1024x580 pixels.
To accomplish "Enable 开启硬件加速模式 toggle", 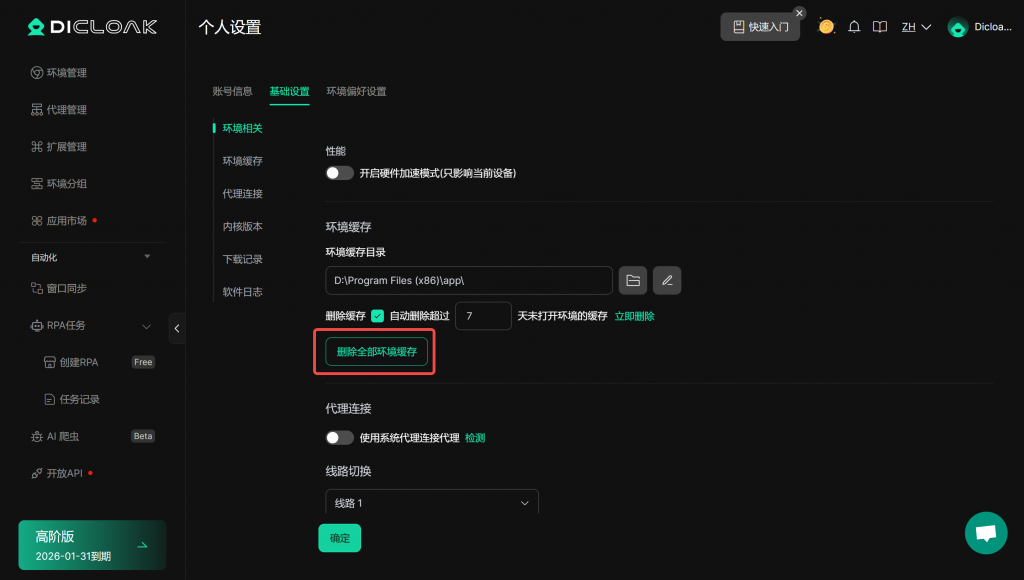I will point(340,173).
